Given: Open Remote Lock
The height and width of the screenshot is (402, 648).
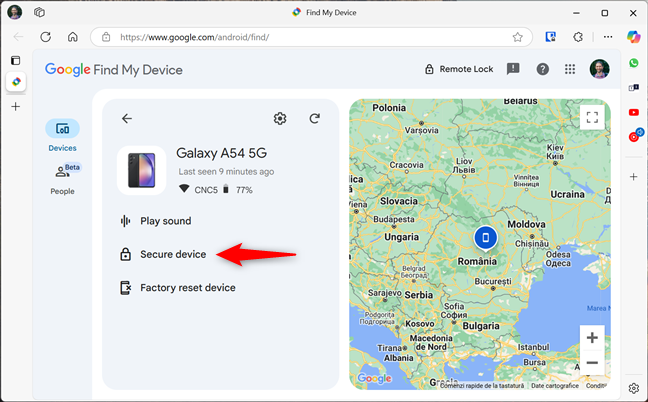Looking at the screenshot, I should pyautogui.click(x=459, y=69).
